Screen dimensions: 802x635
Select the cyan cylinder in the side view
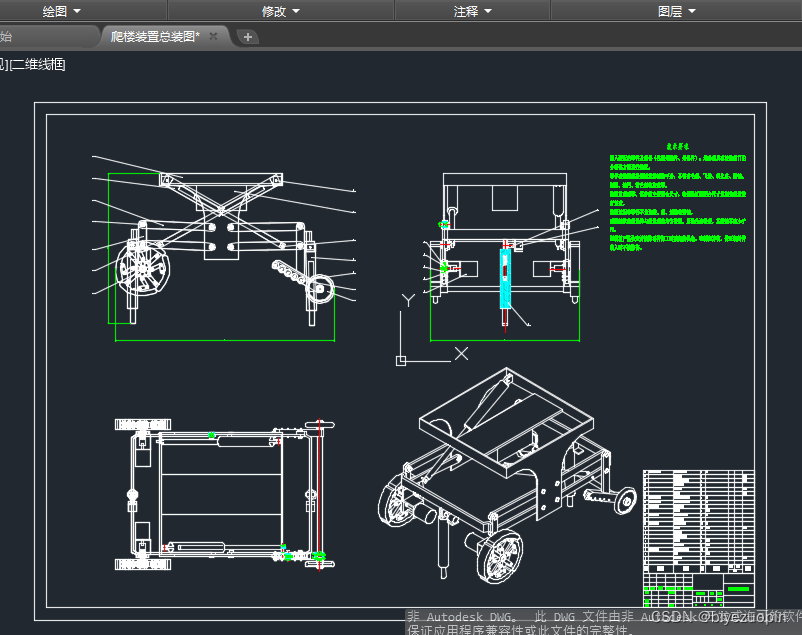505,279
